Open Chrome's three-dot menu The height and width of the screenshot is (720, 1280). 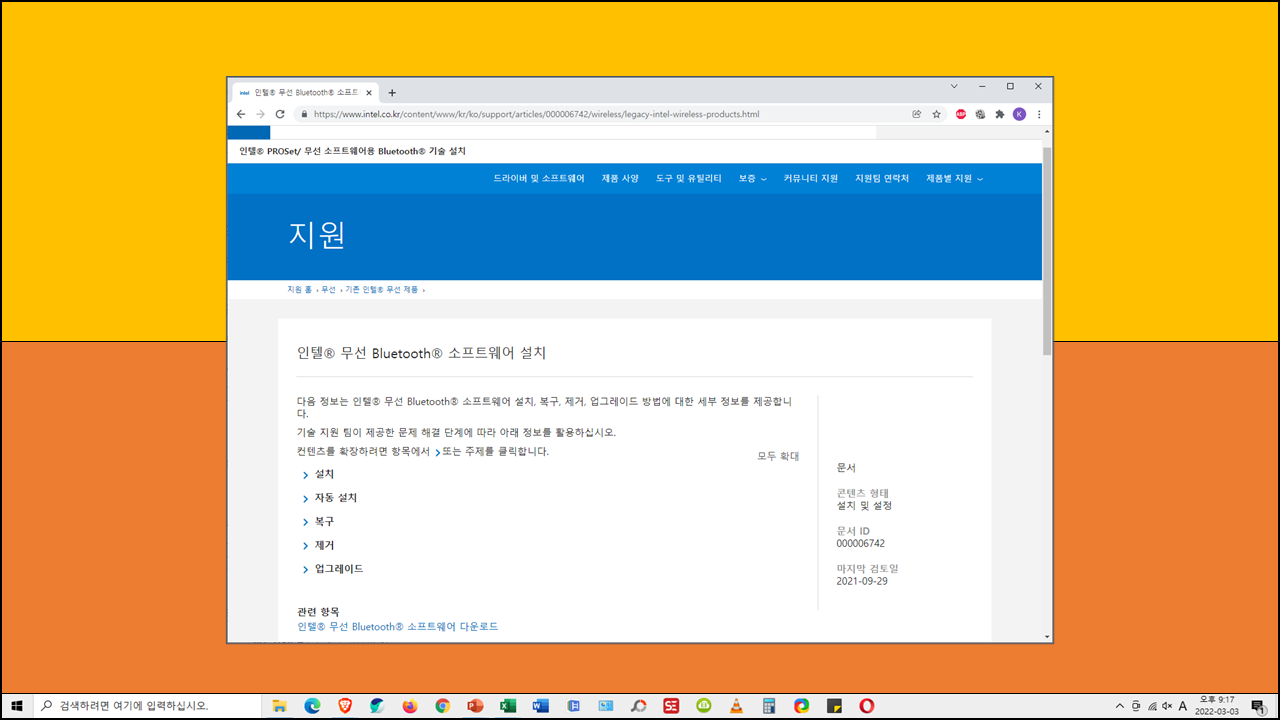tap(1039, 114)
